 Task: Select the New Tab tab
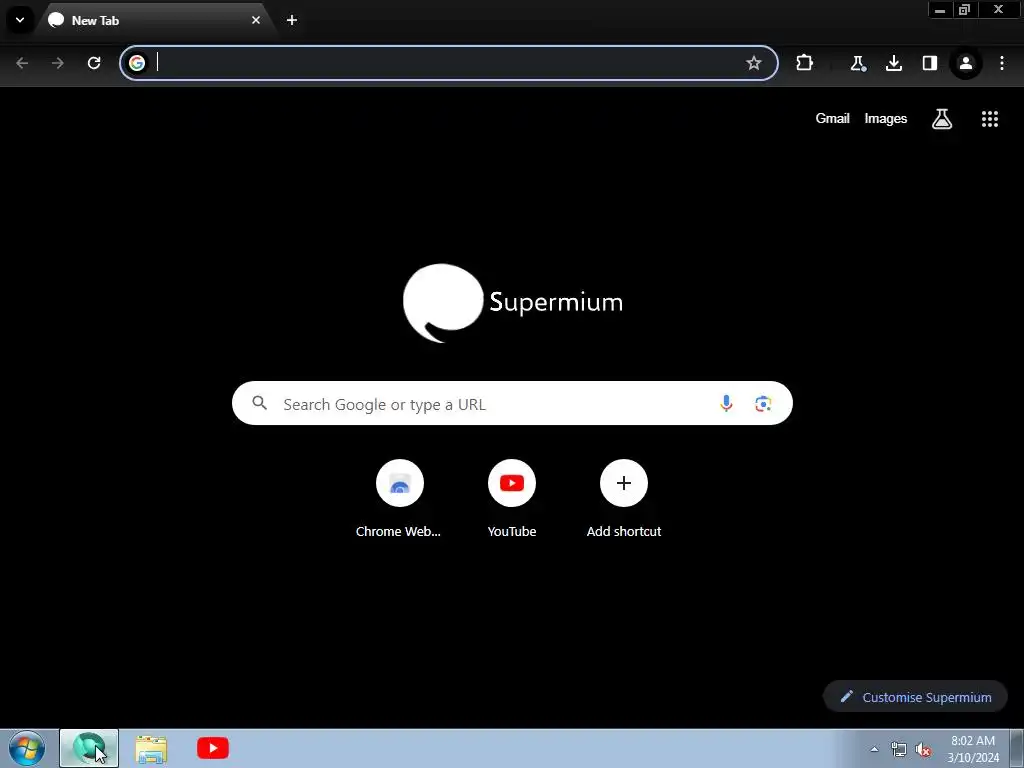tap(155, 20)
